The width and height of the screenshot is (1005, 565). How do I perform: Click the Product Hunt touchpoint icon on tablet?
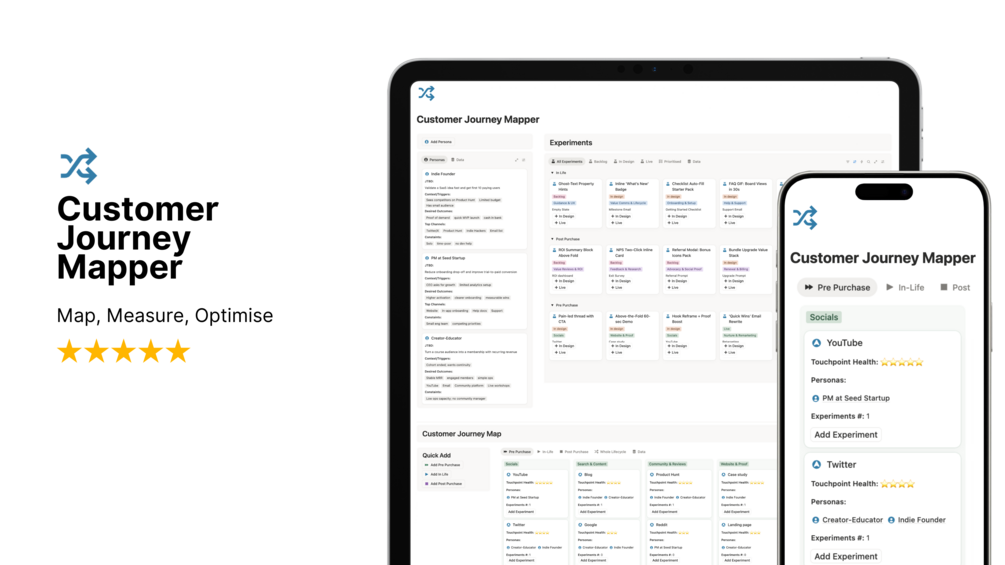click(652, 475)
